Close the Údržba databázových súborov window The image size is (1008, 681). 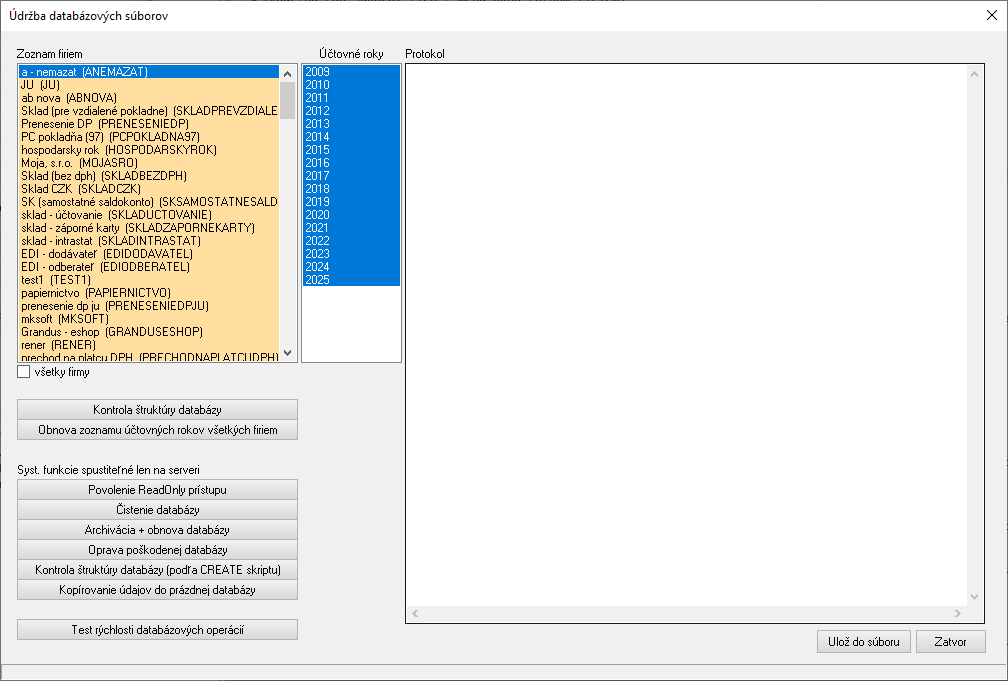click(x=991, y=14)
